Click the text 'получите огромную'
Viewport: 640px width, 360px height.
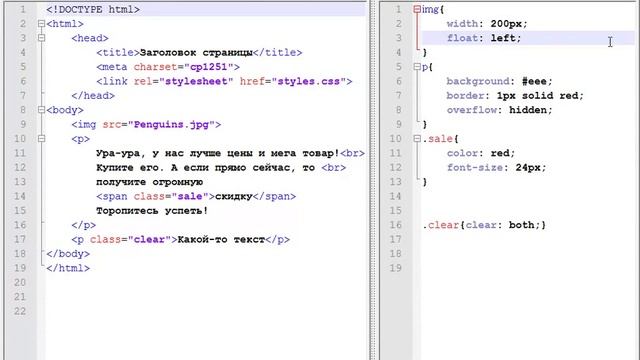(149, 182)
